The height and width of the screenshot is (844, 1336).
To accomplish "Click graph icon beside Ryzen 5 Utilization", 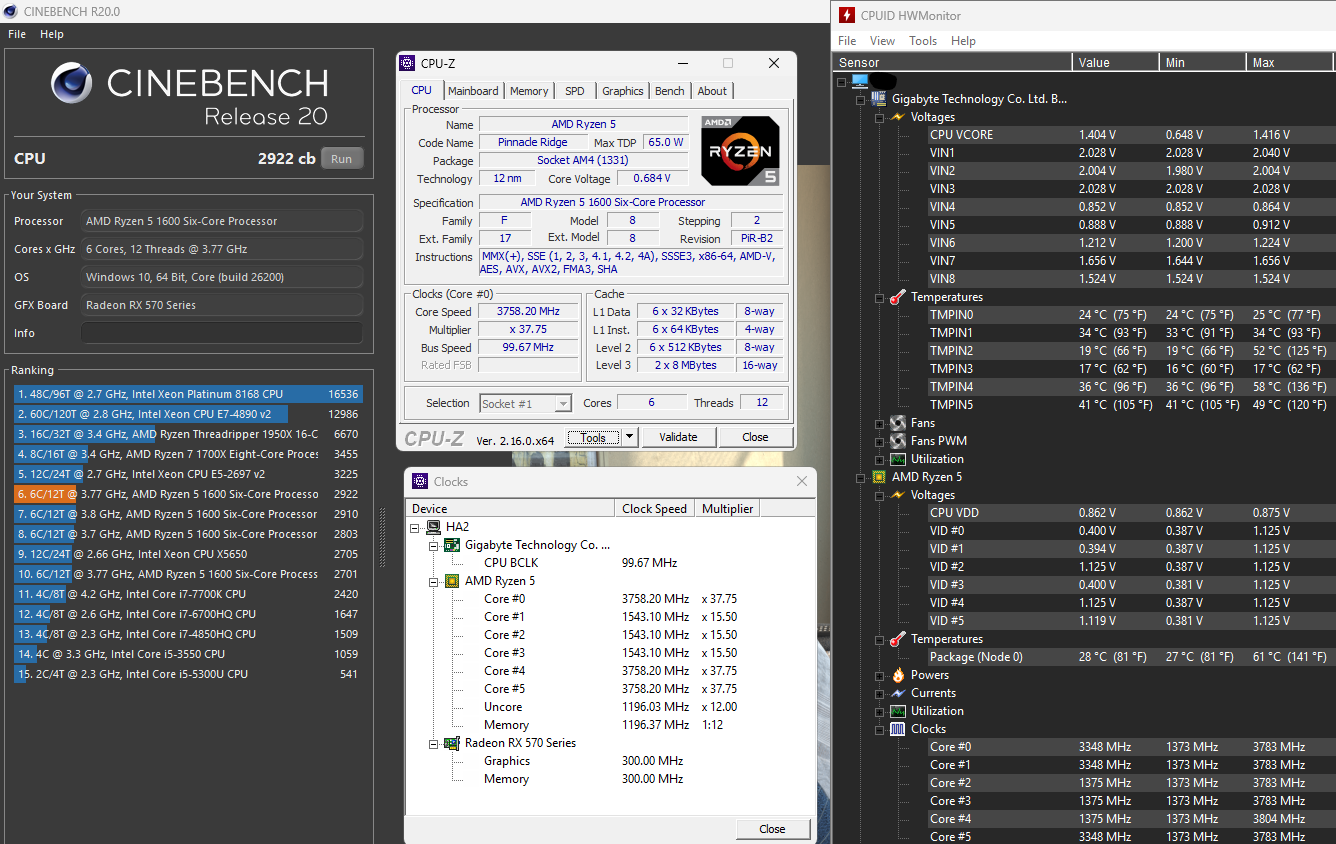I will (x=897, y=711).
